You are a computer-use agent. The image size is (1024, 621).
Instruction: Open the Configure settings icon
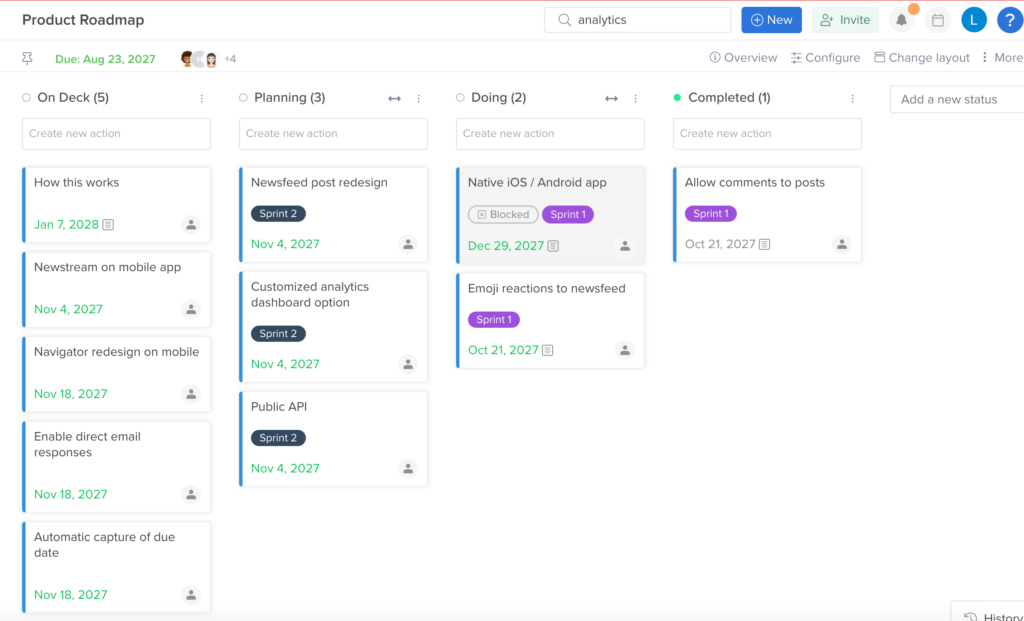796,57
